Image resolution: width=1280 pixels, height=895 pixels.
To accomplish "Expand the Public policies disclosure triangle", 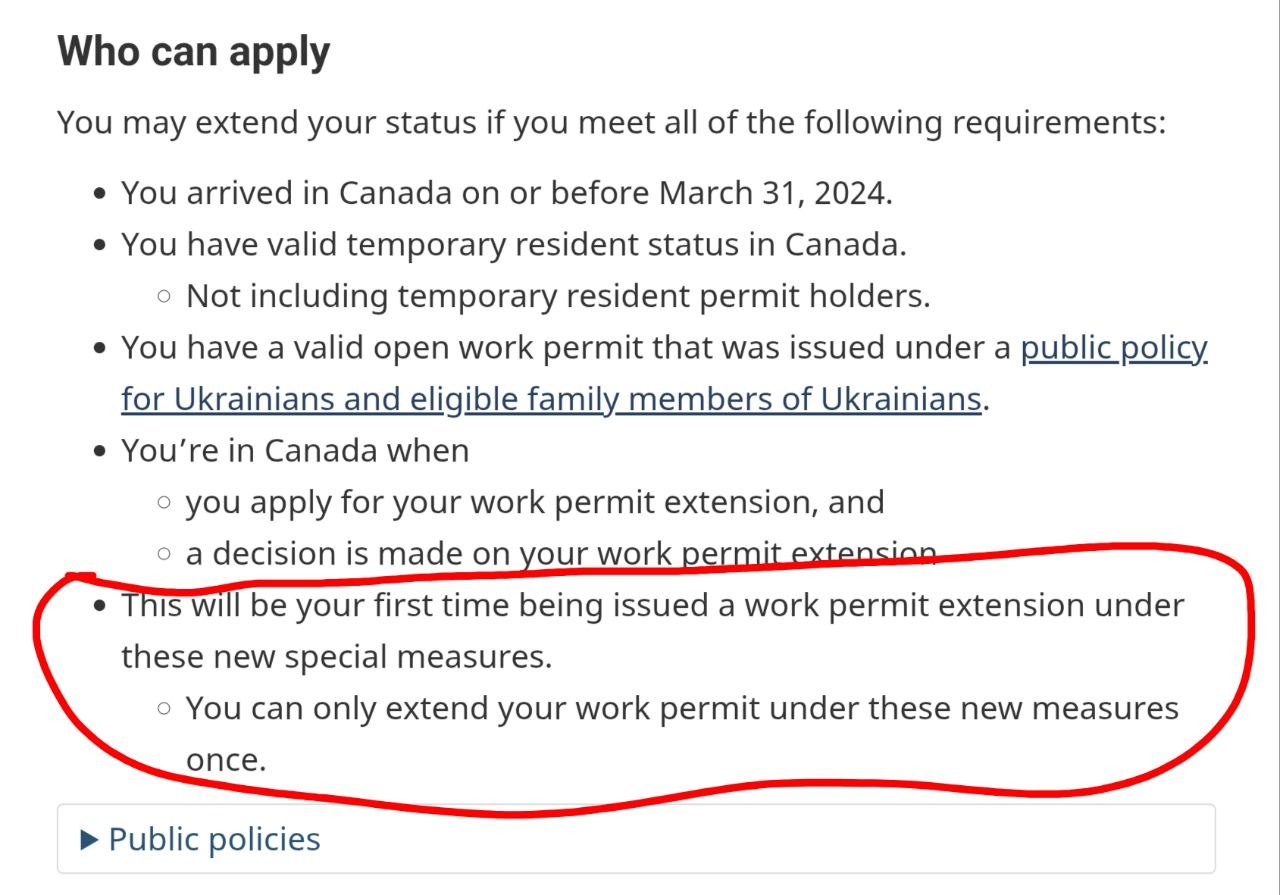I will (x=89, y=840).
